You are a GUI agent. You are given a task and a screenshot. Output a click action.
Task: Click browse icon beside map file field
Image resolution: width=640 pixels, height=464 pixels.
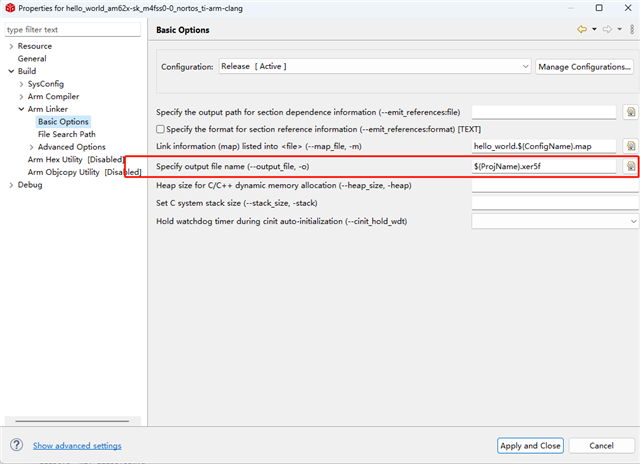631,147
